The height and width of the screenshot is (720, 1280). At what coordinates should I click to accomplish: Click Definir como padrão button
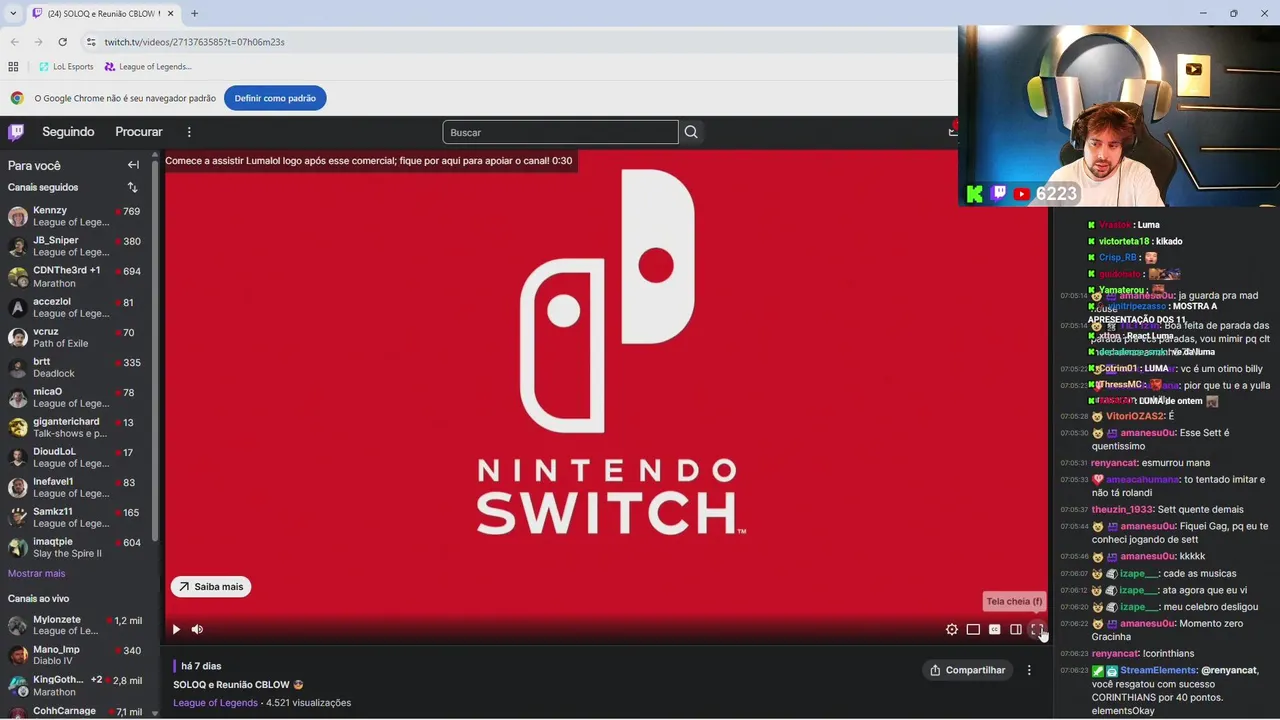tap(275, 98)
